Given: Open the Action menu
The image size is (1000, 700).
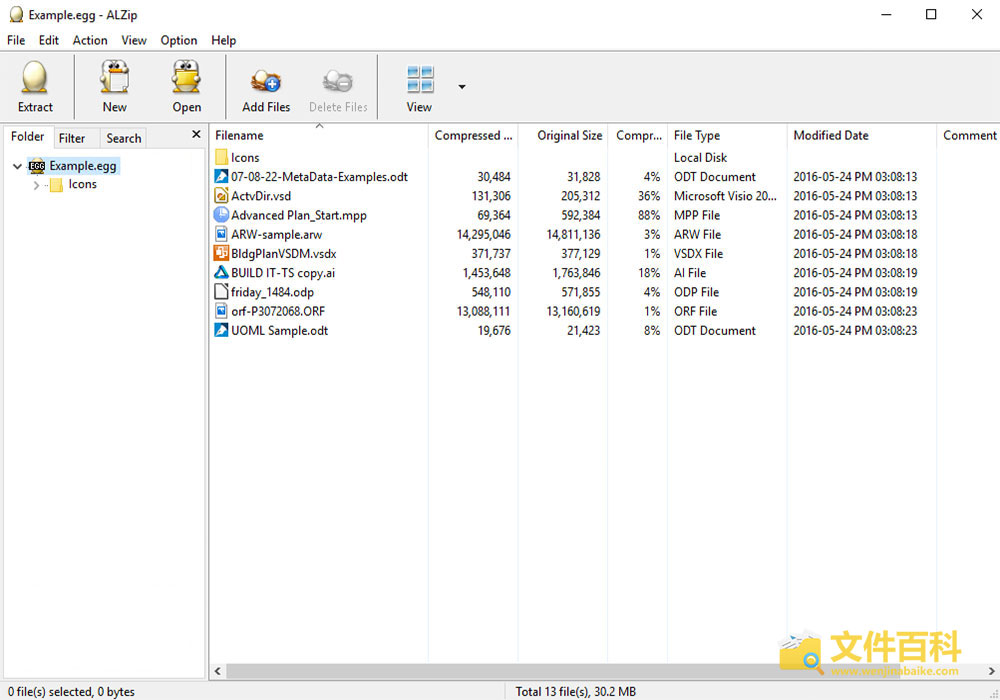Looking at the screenshot, I should click(x=90, y=40).
